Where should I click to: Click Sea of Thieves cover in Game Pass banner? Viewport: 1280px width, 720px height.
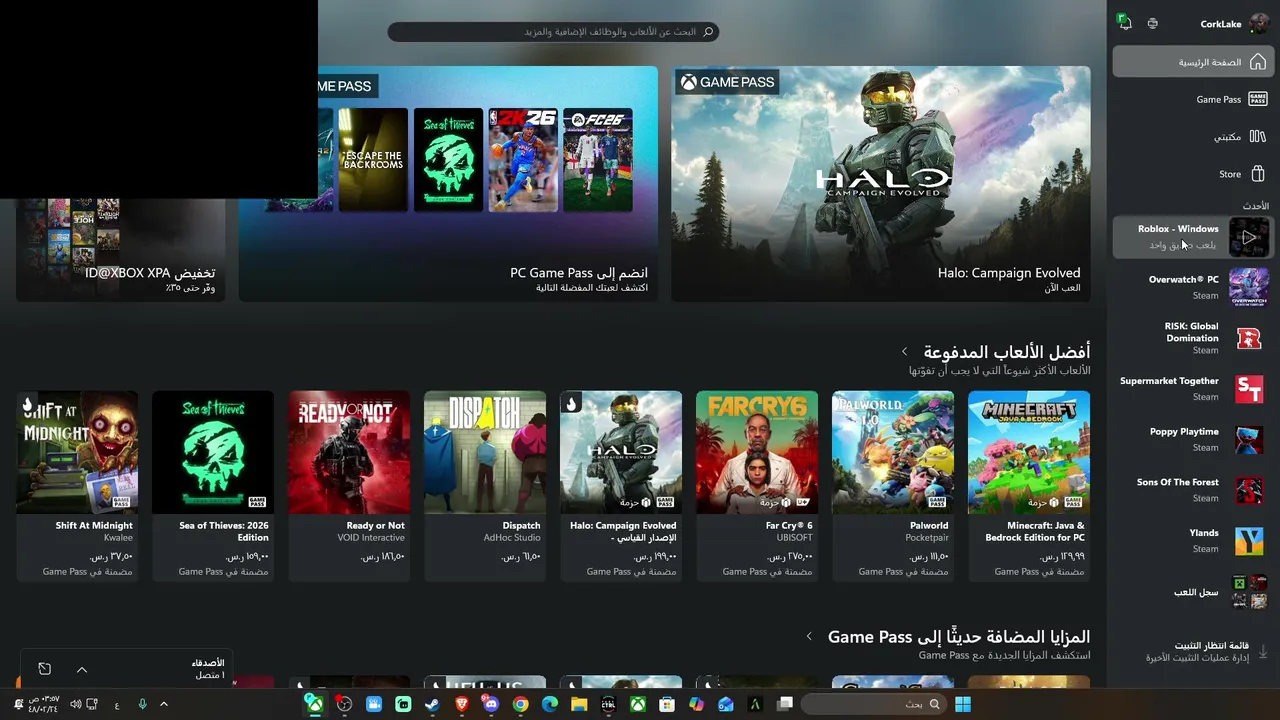tap(448, 160)
